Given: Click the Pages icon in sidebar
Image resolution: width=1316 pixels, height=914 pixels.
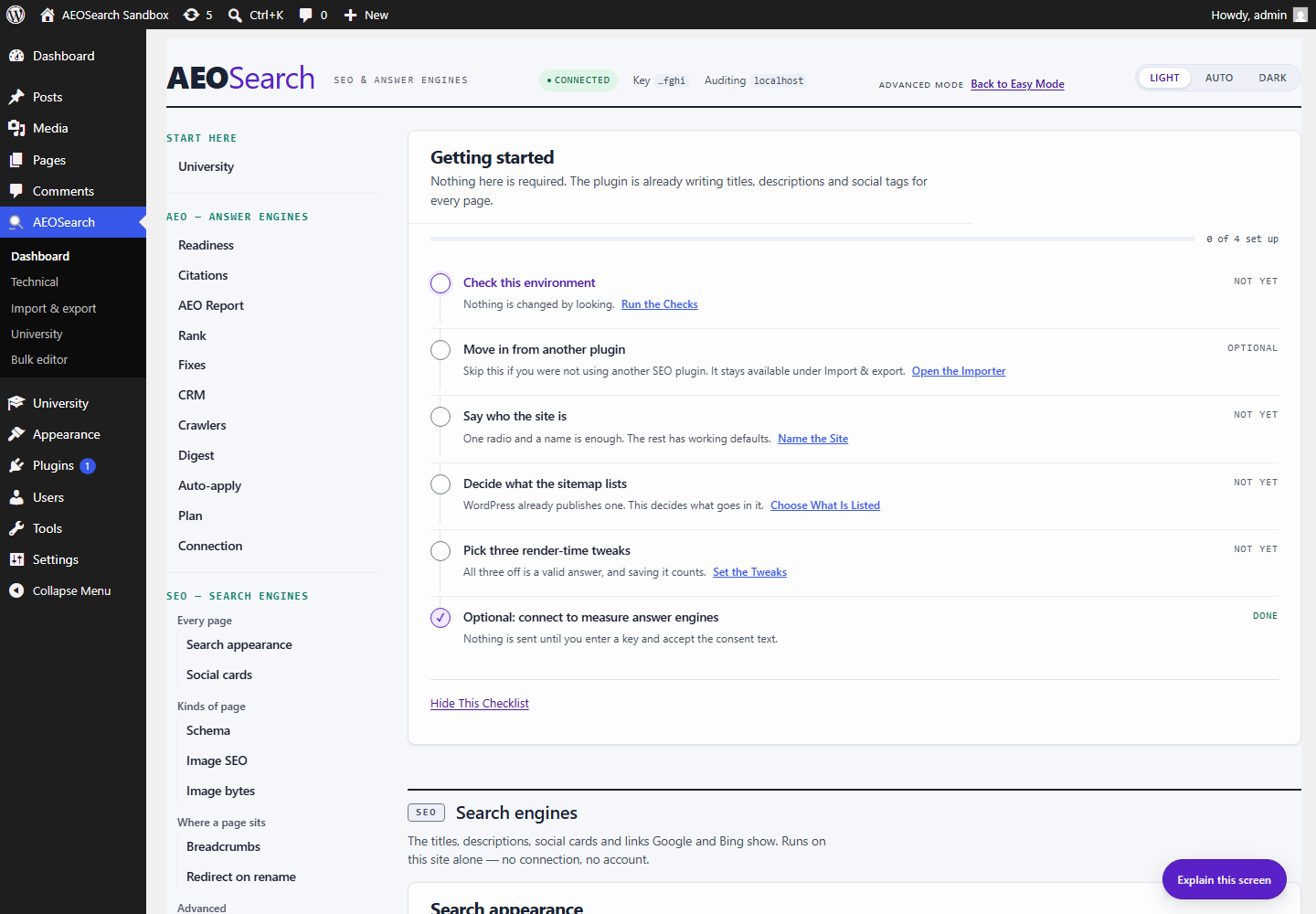Looking at the screenshot, I should (x=16, y=160).
